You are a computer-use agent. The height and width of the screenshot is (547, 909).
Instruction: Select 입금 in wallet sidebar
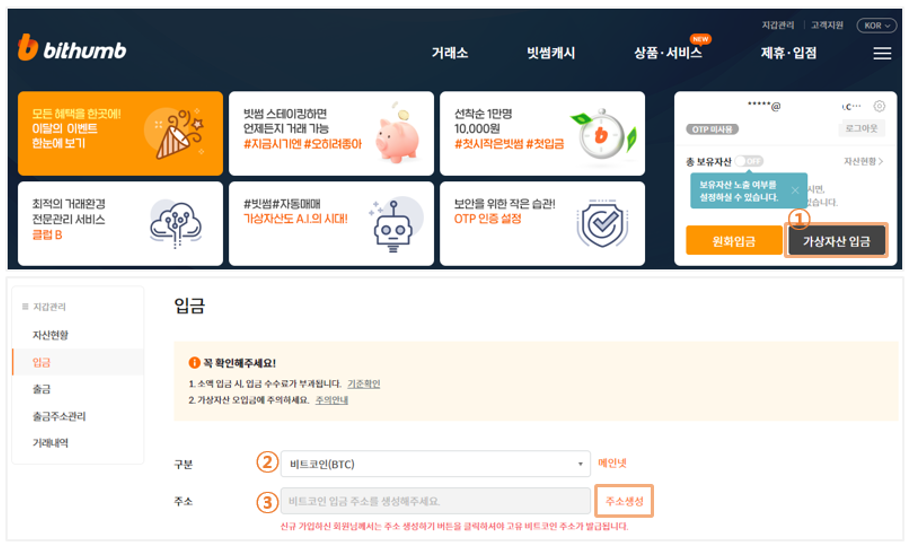(x=42, y=362)
